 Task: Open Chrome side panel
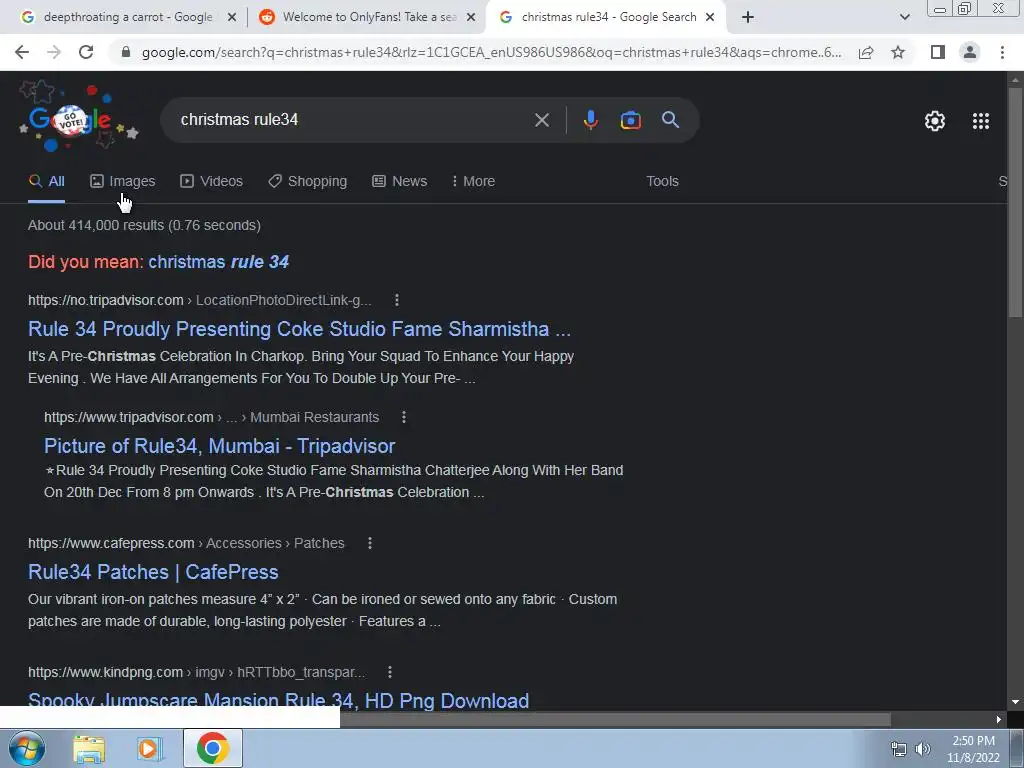pos(937,52)
